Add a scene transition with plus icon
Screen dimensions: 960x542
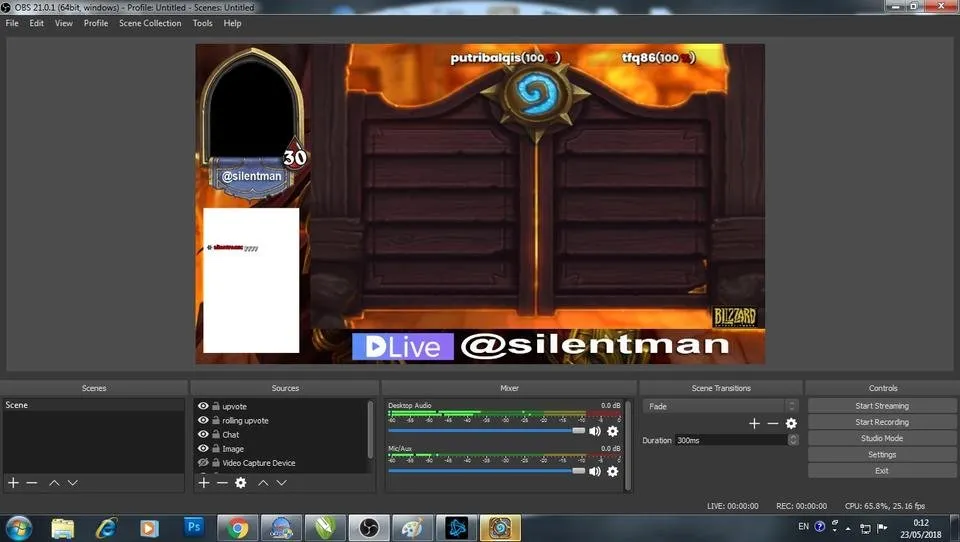[754, 423]
